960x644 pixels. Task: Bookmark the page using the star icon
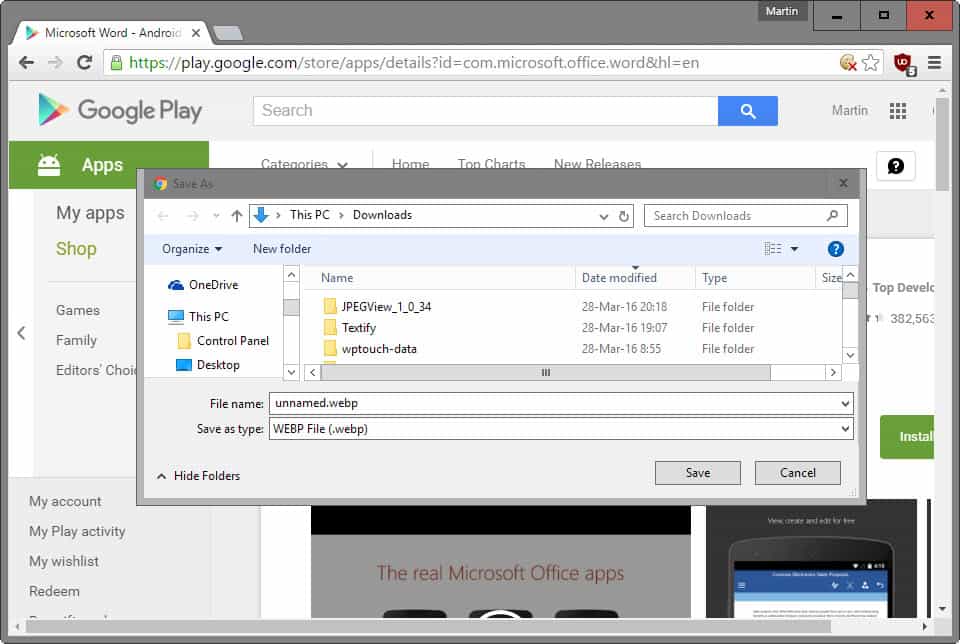pyautogui.click(x=874, y=62)
